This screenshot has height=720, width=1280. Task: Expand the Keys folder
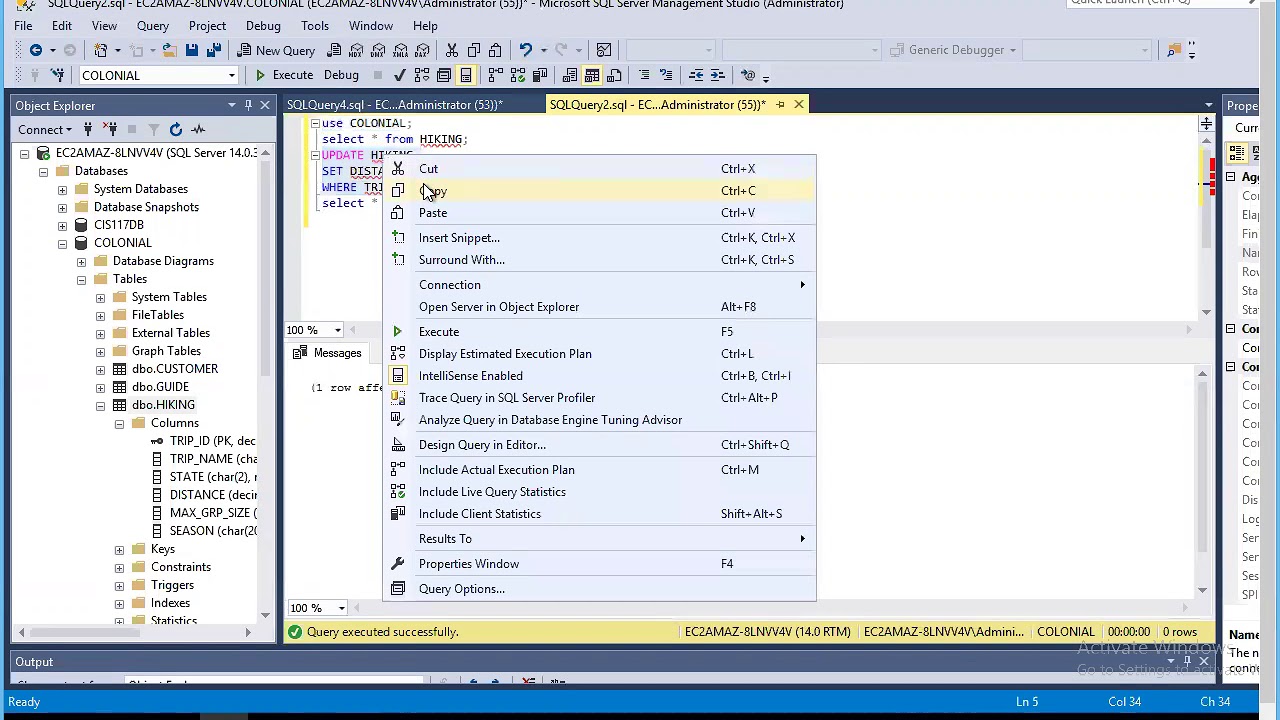119,549
